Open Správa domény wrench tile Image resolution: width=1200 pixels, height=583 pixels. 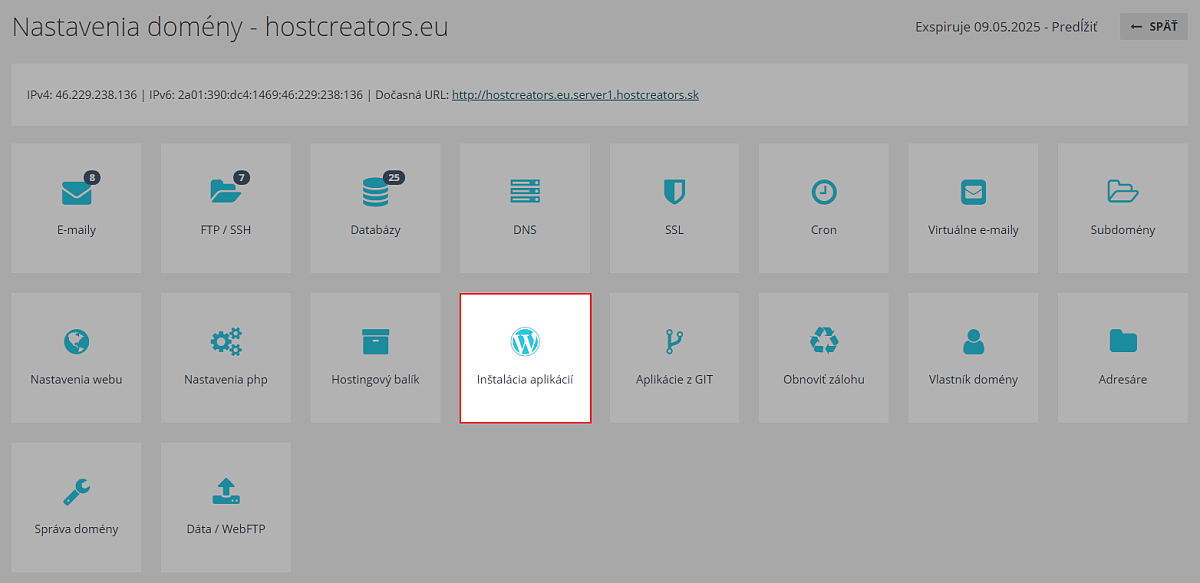[76, 508]
